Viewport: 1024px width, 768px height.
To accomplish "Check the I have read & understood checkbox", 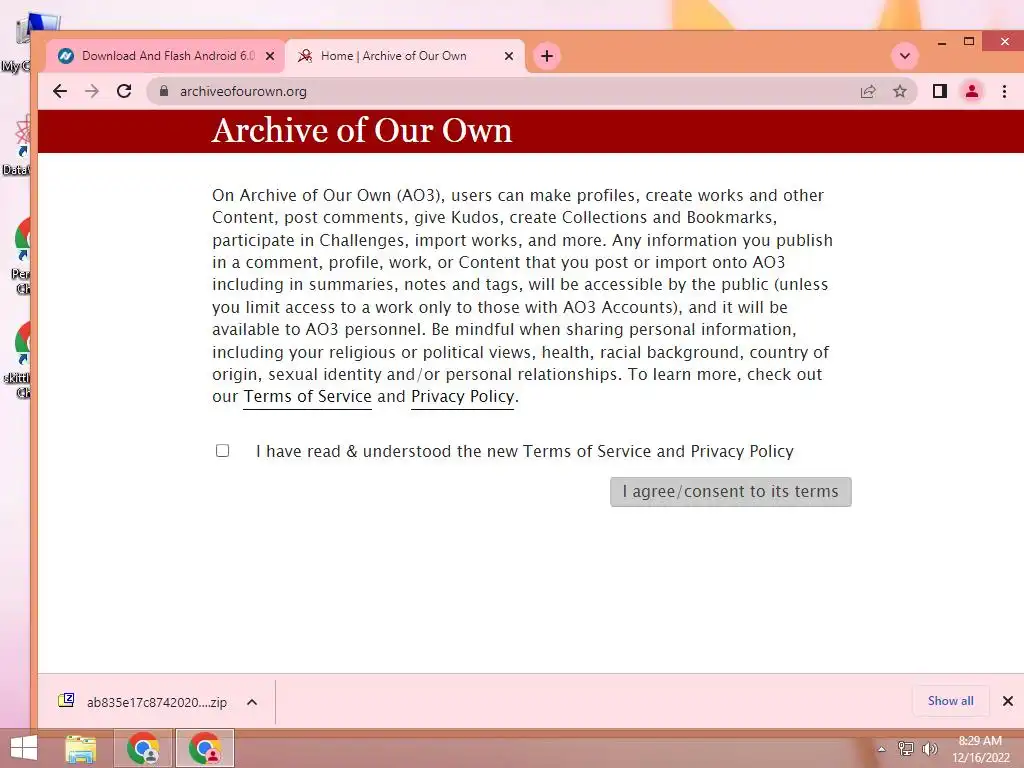I will click(223, 451).
